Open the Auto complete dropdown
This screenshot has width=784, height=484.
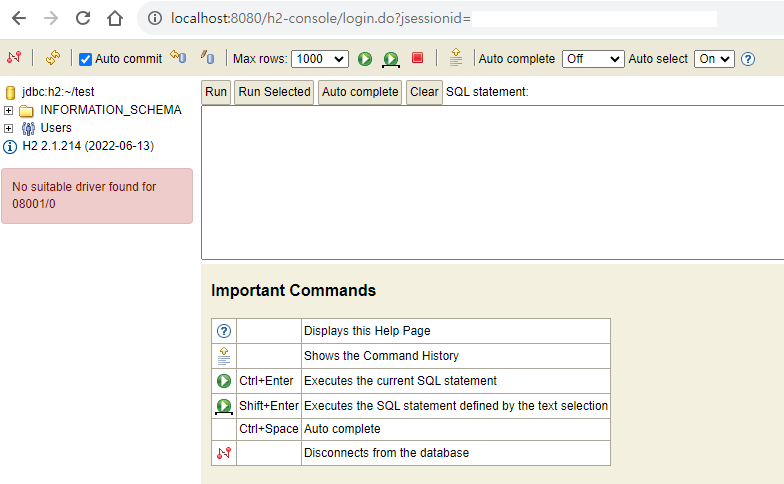[x=593, y=59]
